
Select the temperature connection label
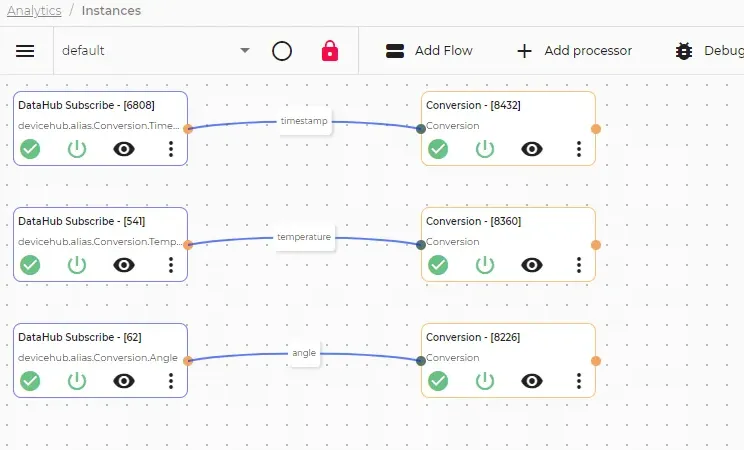(x=304, y=237)
